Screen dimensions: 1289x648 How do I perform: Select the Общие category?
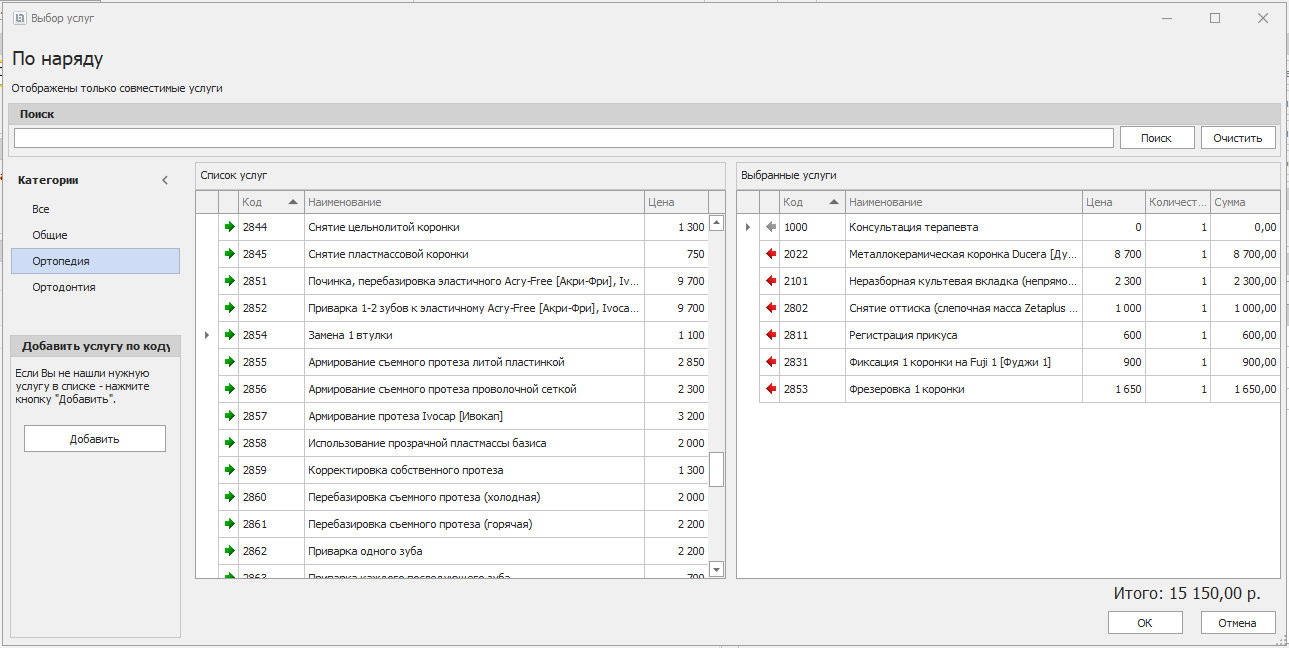(50, 235)
